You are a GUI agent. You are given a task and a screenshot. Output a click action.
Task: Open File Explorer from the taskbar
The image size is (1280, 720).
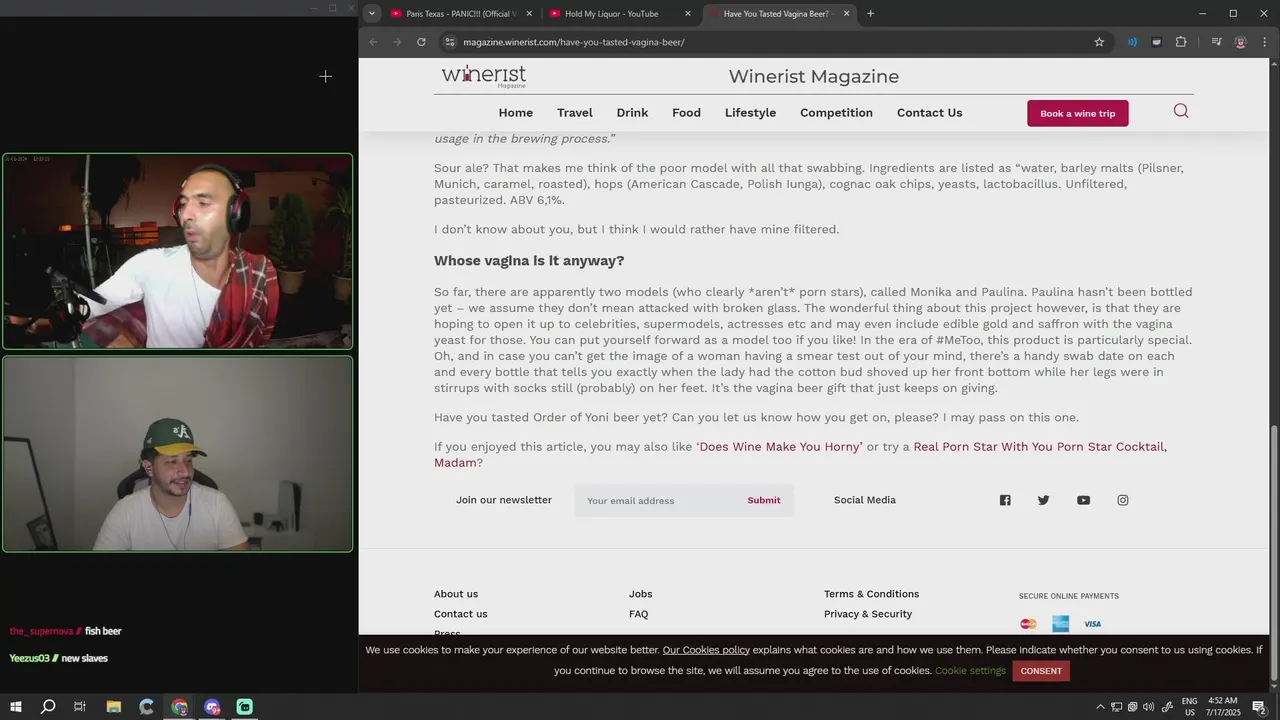(x=113, y=707)
